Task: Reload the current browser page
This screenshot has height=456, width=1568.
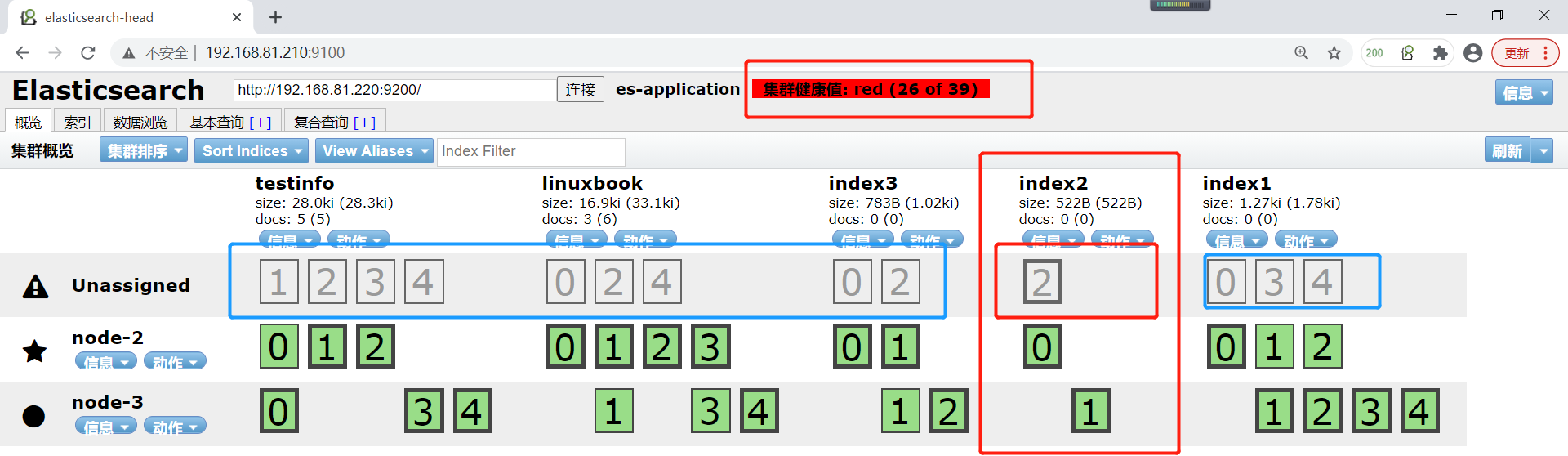Action: pyautogui.click(x=88, y=53)
